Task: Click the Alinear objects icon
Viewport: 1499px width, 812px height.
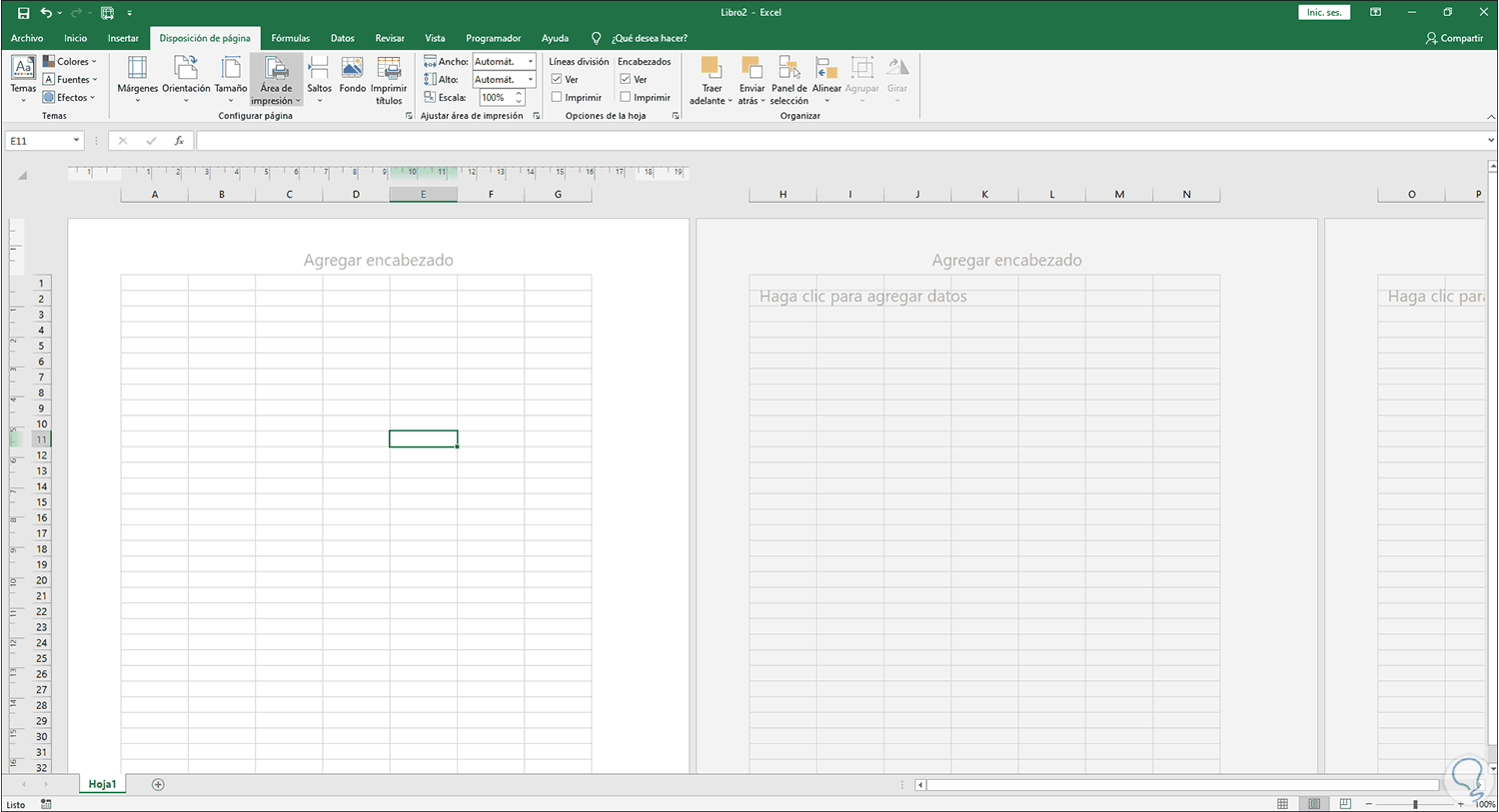Action: (826, 70)
